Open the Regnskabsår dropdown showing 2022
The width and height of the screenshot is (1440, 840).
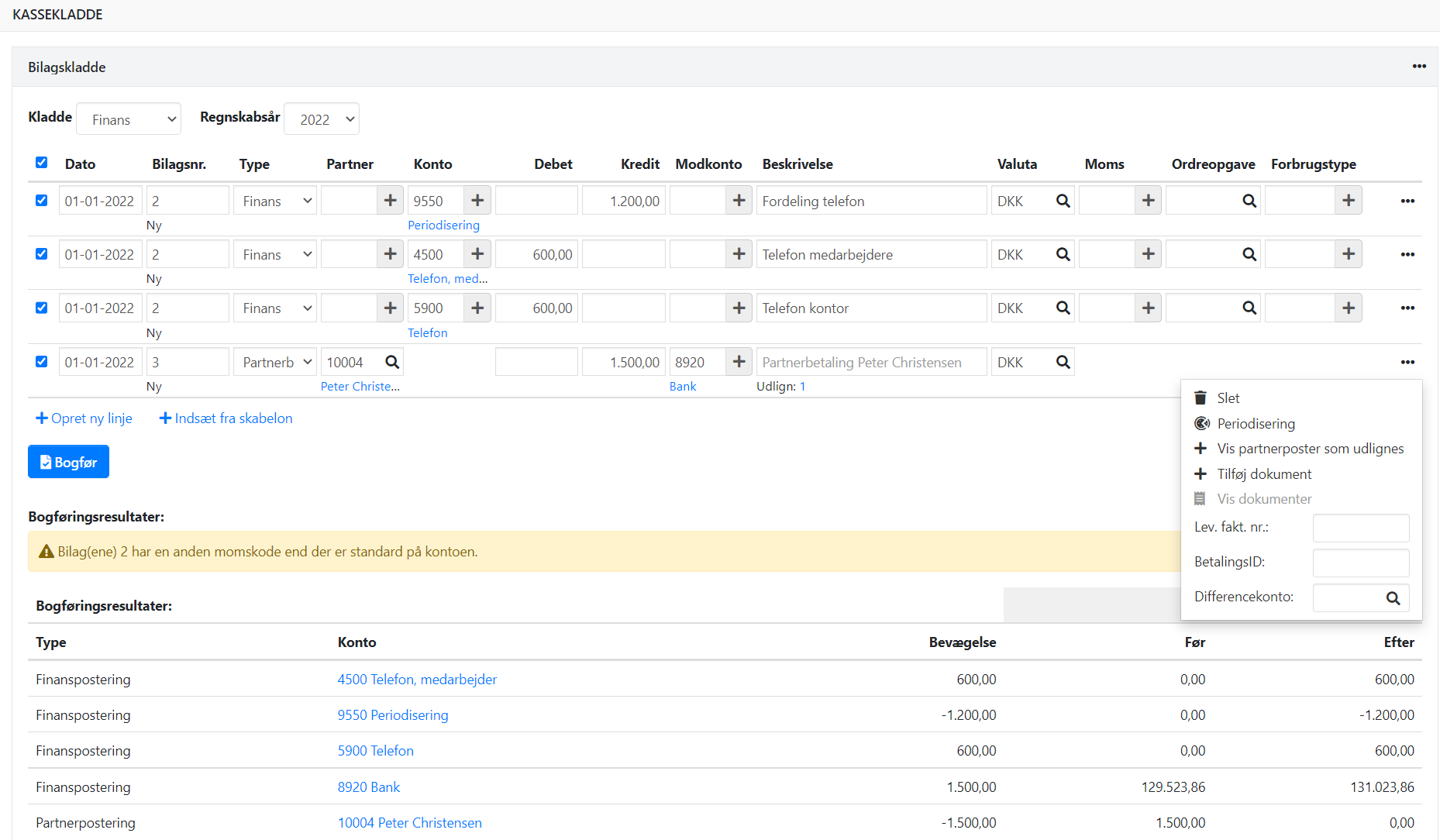(x=322, y=119)
